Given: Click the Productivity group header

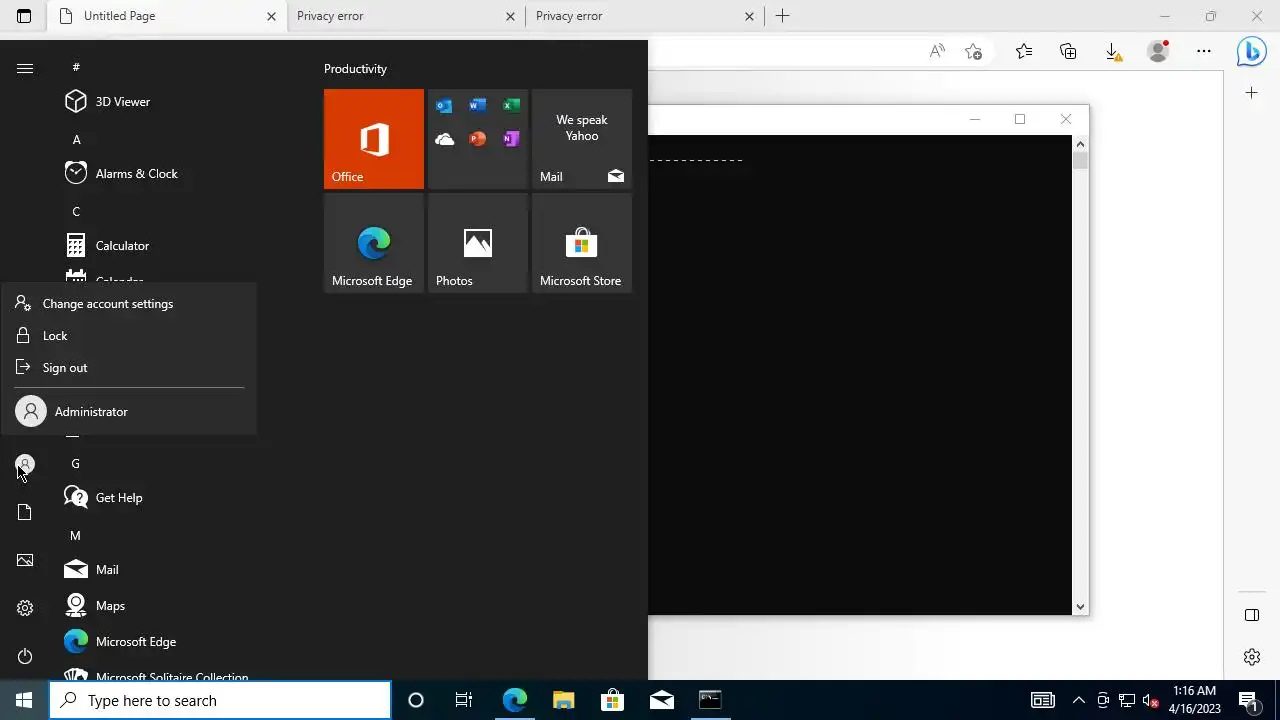Looking at the screenshot, I should pyautogui.click(x=355, y=69).
